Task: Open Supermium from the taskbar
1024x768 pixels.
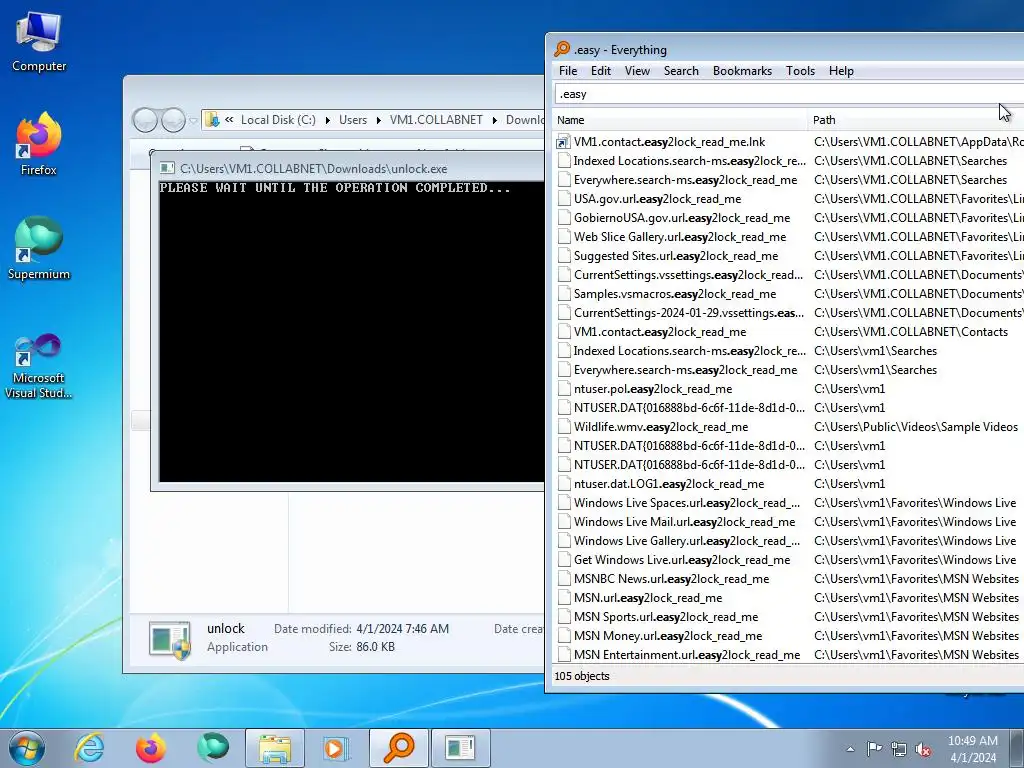Action: coord(213,748)
